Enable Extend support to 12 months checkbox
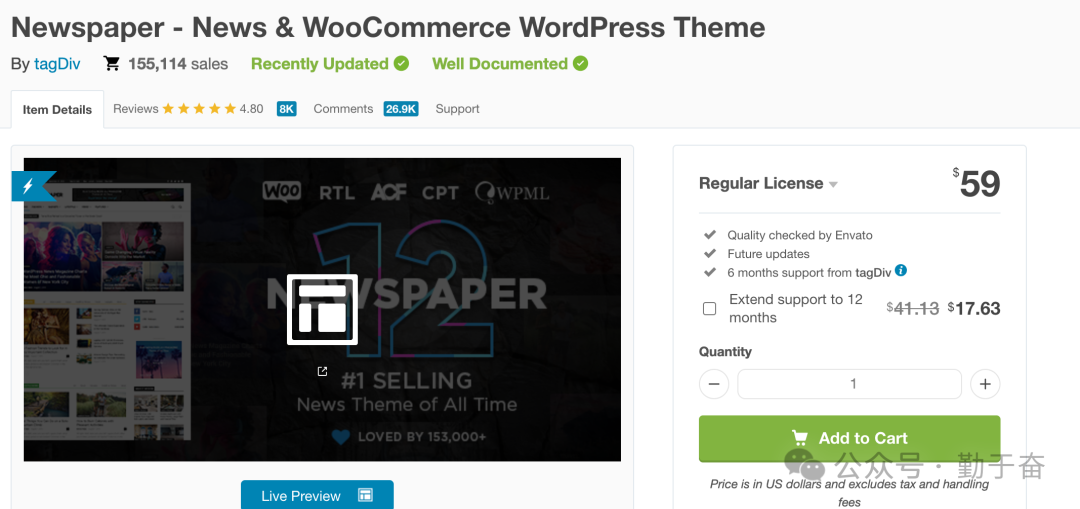The image size is (1080, 509). [709, 309]
